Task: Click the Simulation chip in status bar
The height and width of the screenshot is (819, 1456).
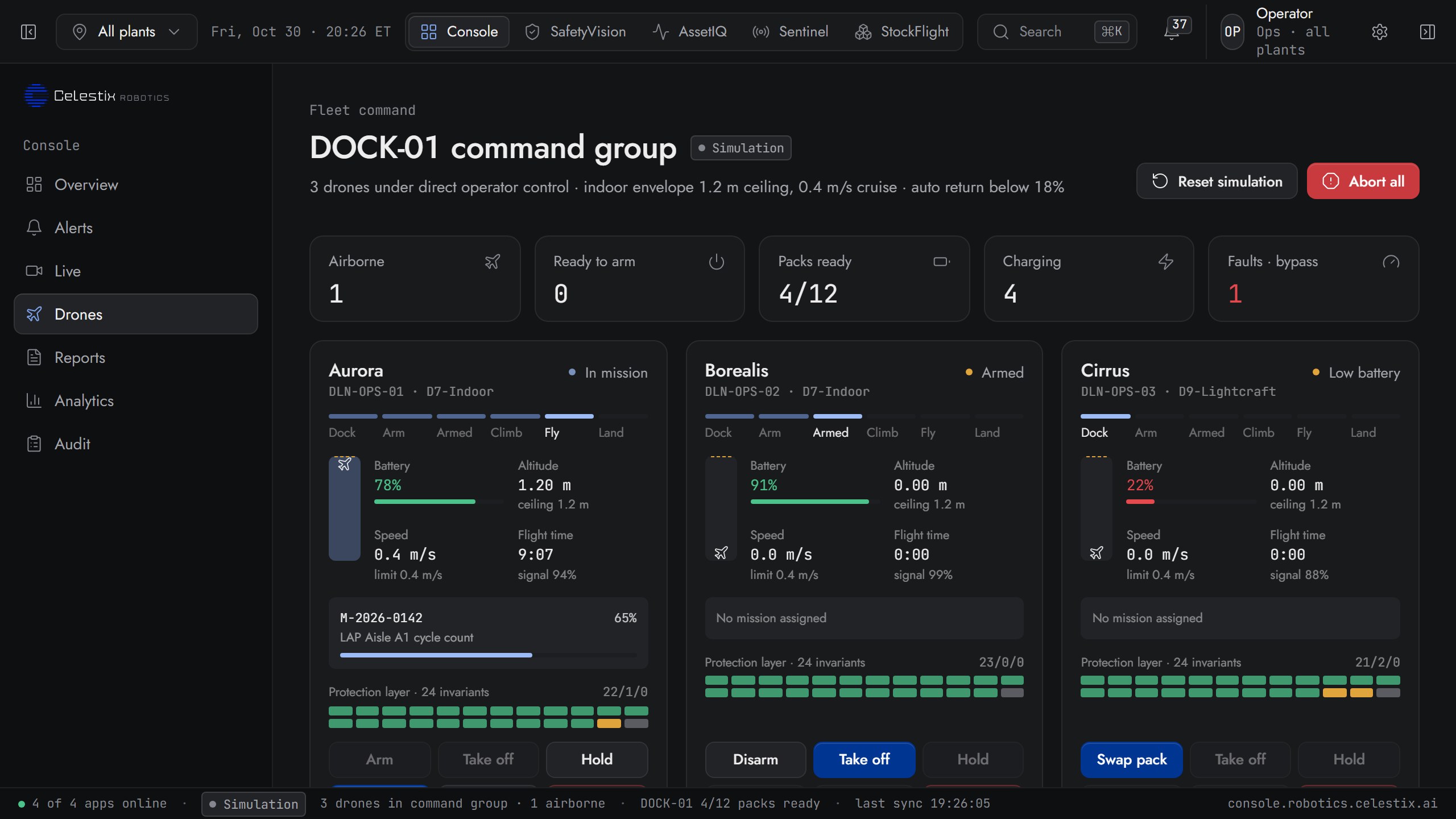Action: [253, 804]
